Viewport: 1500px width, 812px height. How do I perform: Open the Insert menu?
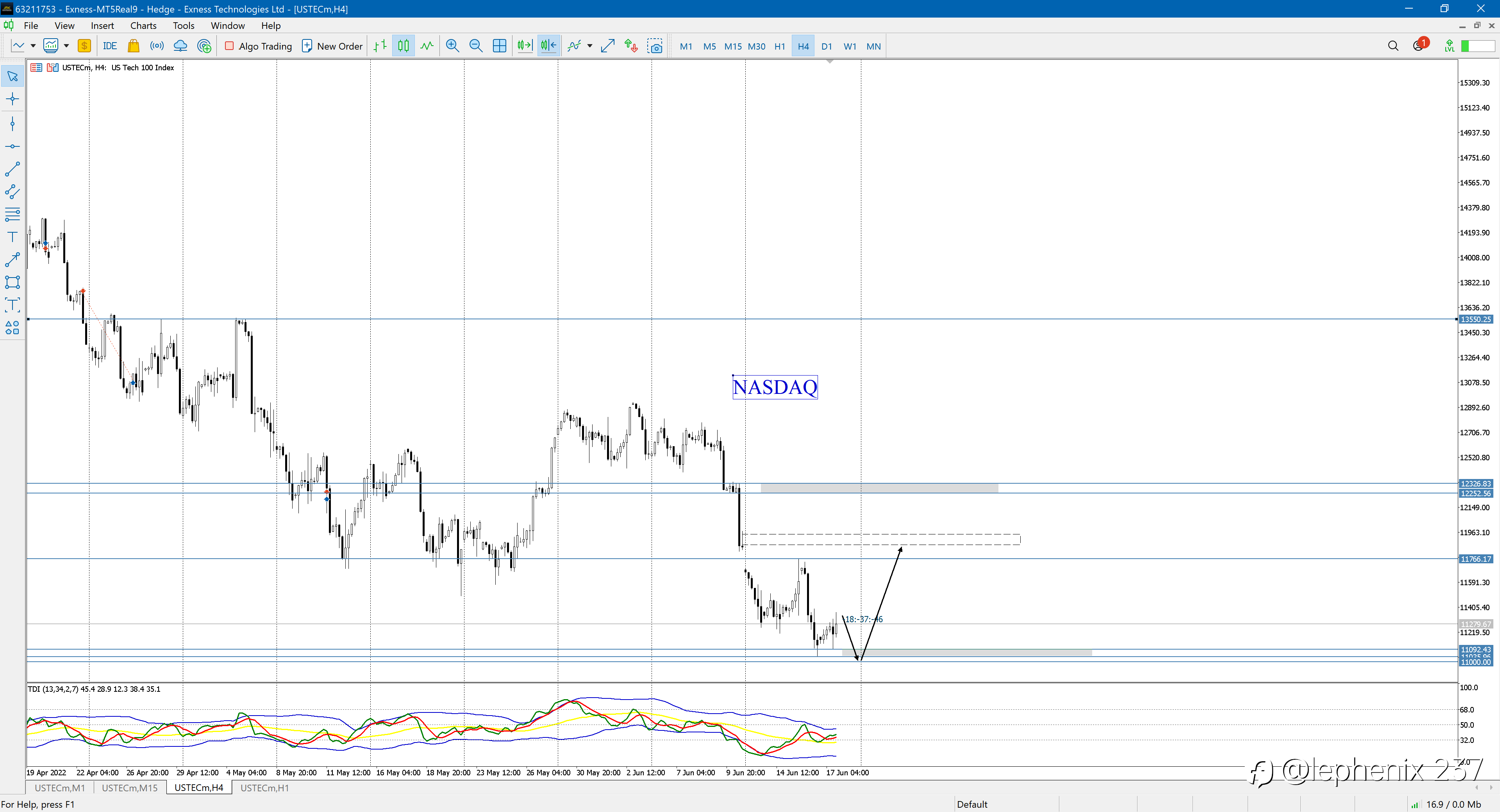[102, 26]
